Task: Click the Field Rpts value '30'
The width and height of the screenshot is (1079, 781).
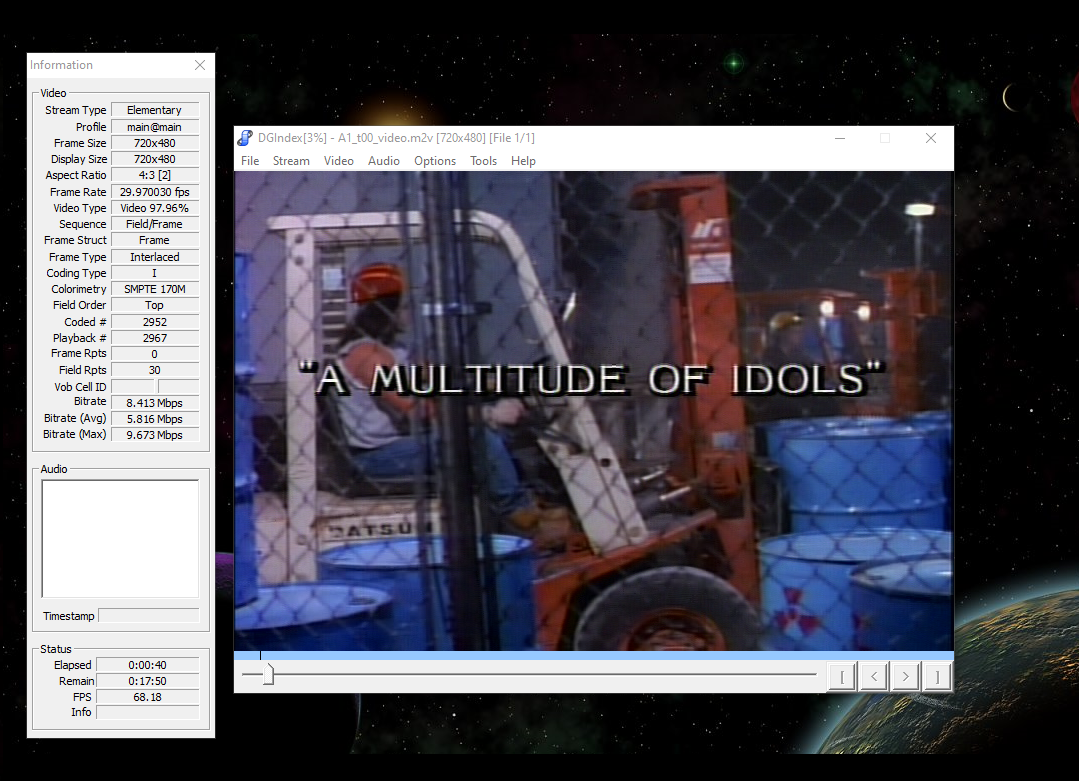Action: click(155, 370)
